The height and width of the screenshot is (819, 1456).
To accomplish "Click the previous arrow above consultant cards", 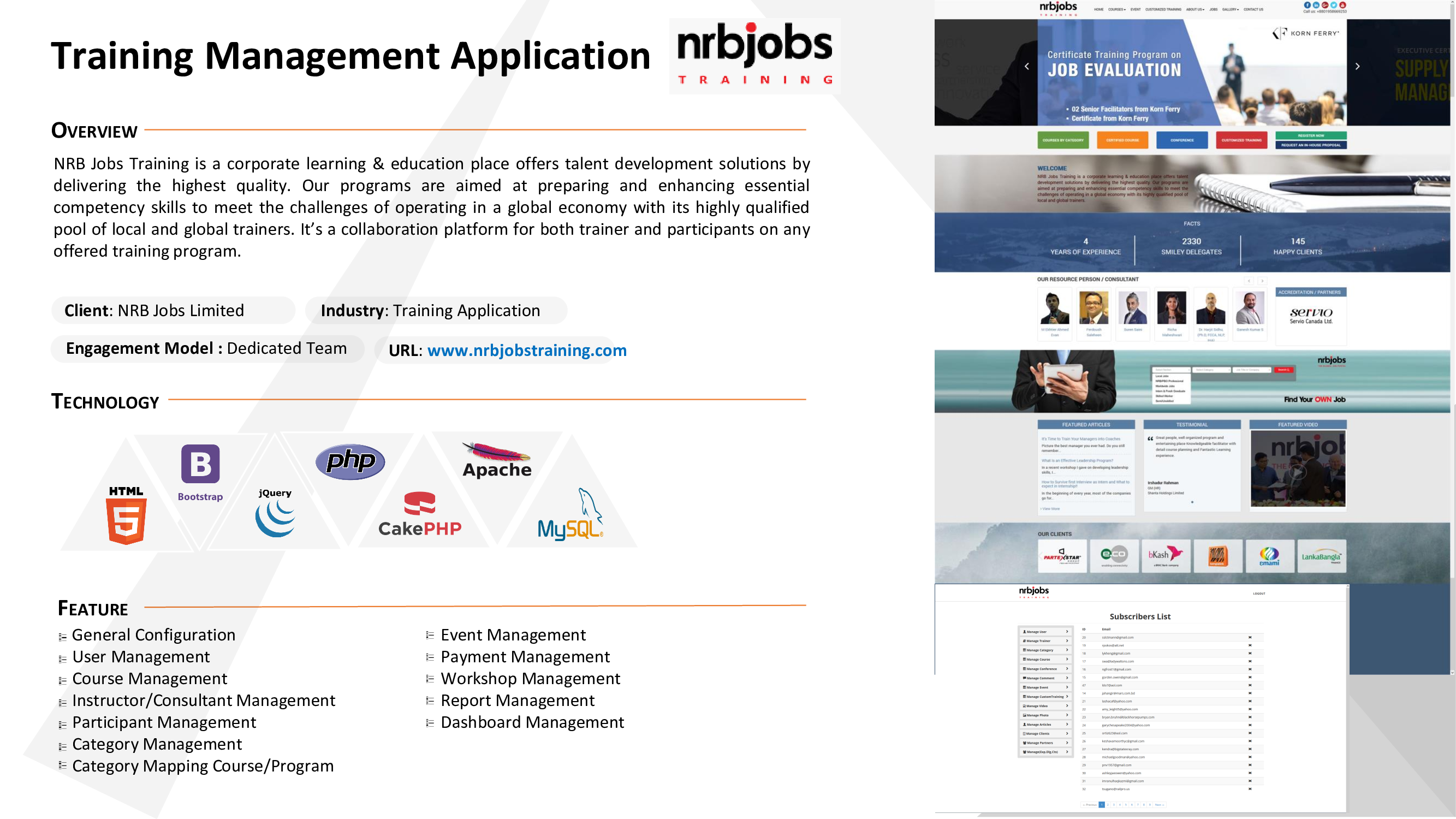I will 1249,281.
